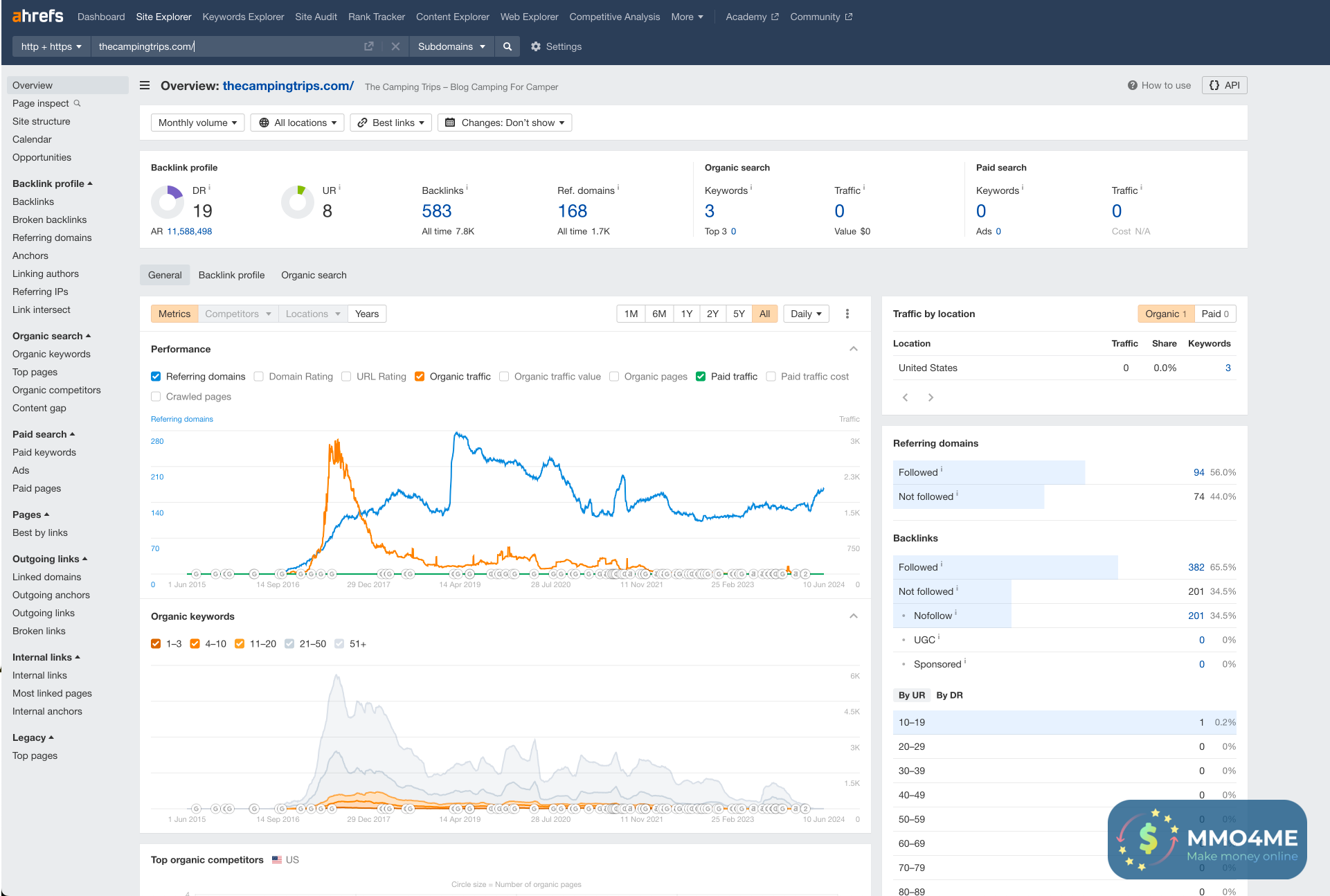Open Keywords Explorer in top menu
Viewport: 1330px width, 896px height.
click(243, 17)
